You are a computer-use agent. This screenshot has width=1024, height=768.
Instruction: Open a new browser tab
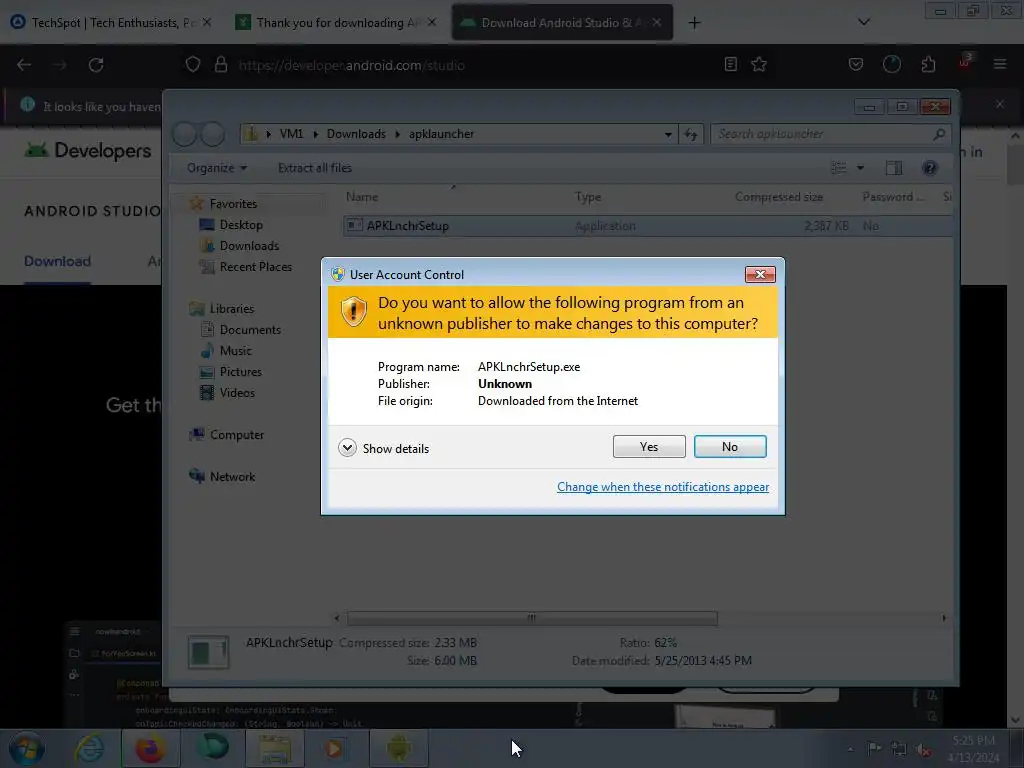694,23
